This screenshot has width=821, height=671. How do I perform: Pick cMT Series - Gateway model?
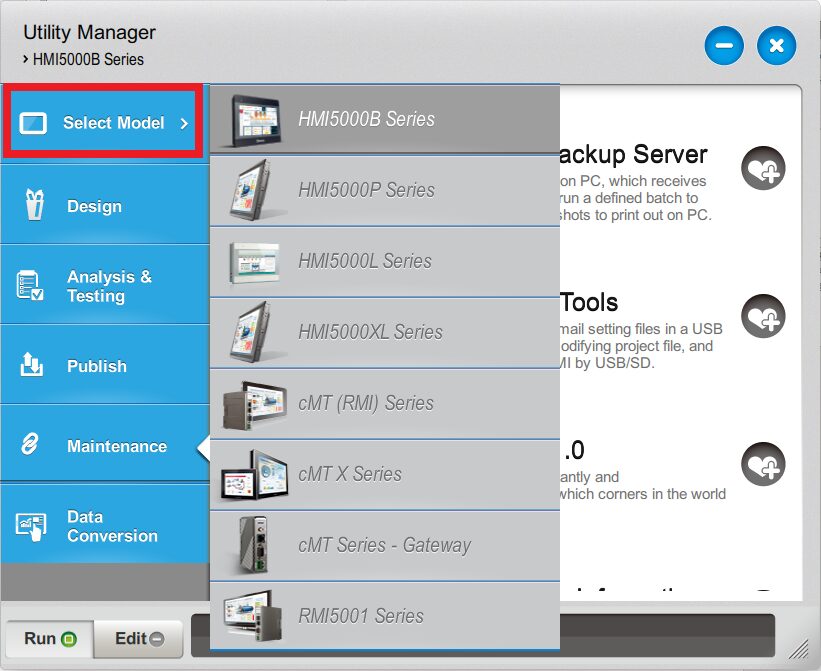(x=385, y=546)
